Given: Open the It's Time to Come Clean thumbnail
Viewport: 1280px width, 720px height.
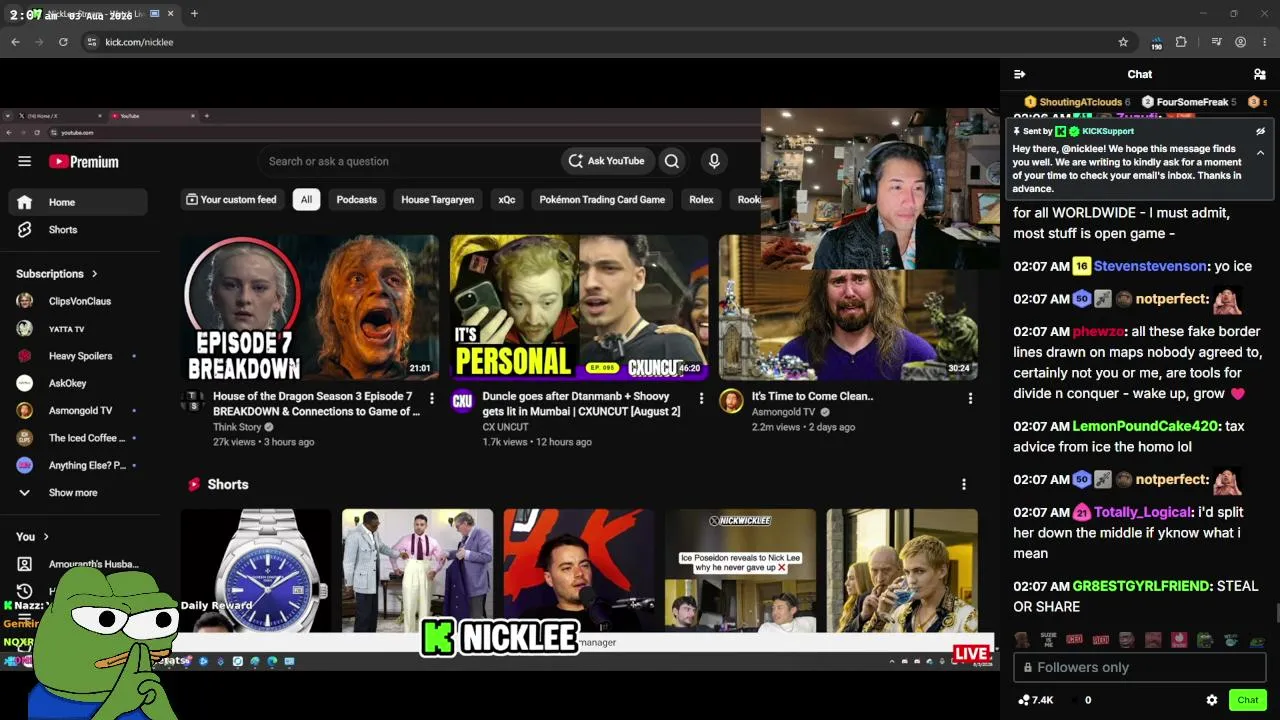Looking at the screenshot, I should [x=848, y=325].
